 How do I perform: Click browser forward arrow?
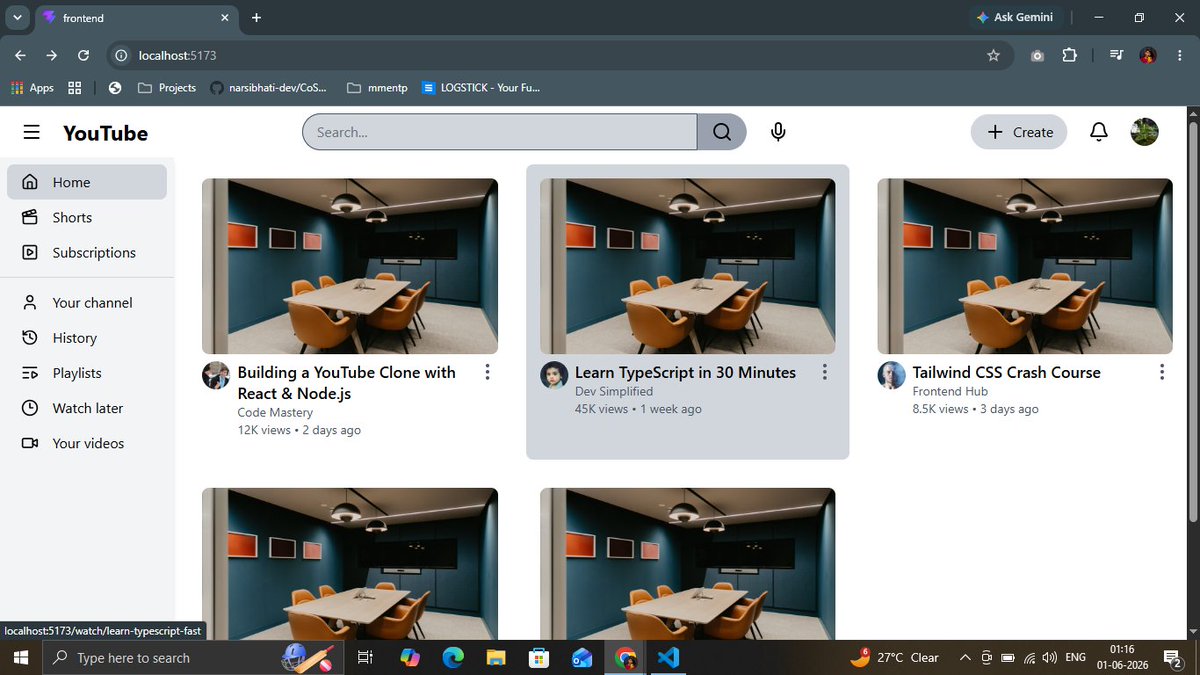tap(52, 55)
